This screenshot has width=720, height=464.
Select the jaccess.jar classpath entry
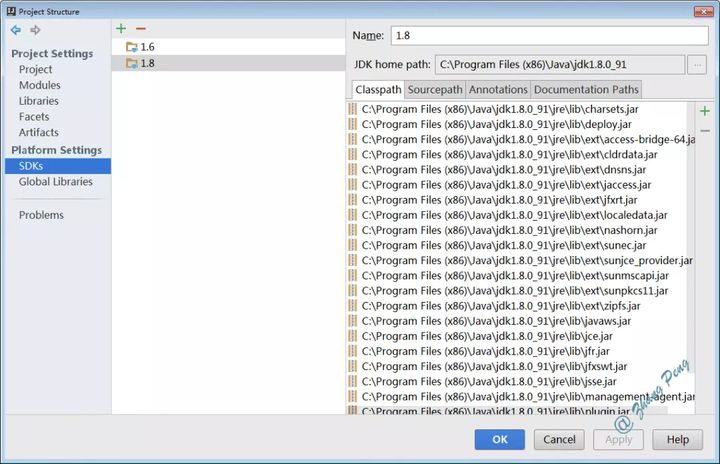506,185
